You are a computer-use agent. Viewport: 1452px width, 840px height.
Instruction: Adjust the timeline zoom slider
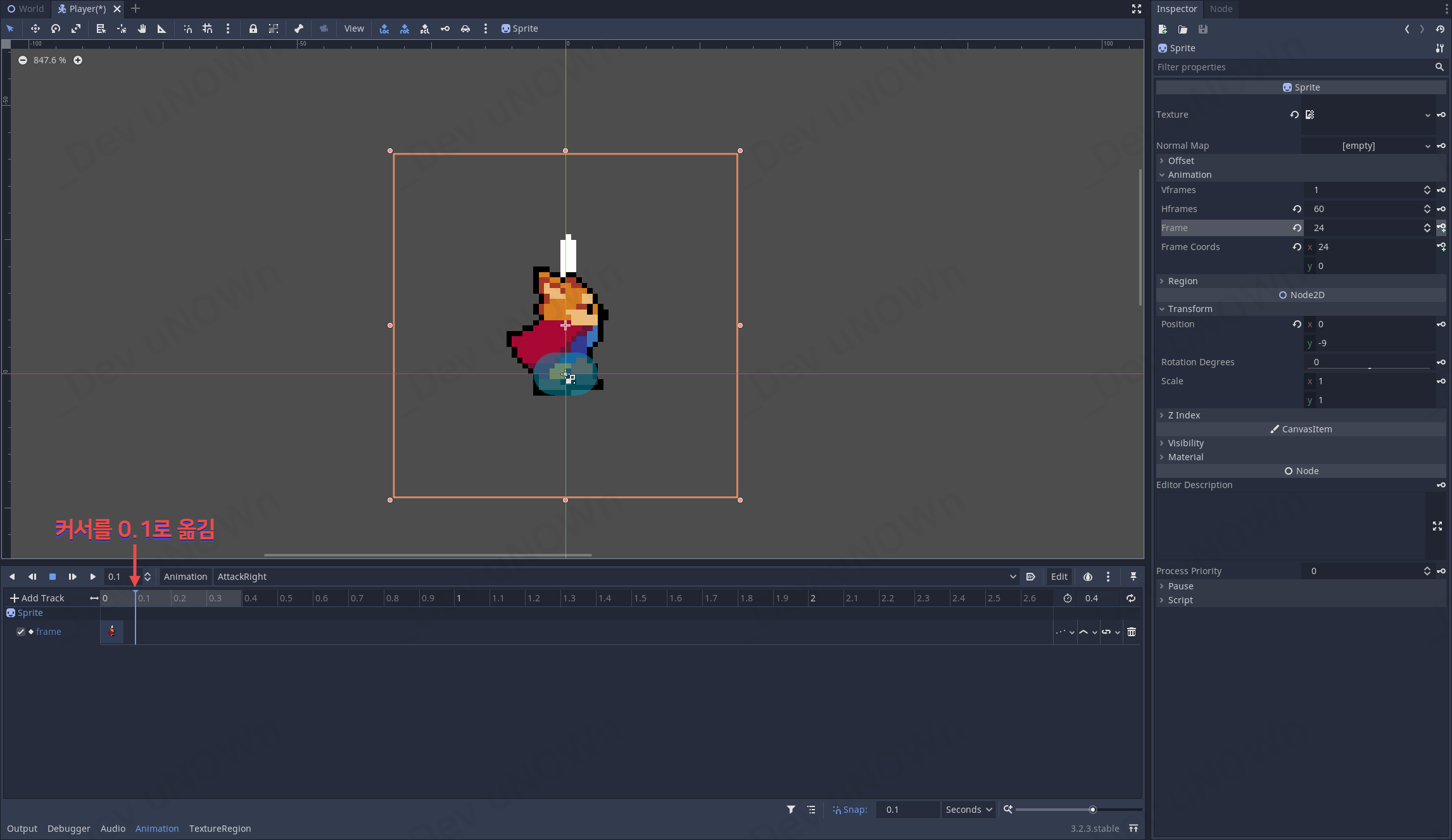pyautogui.click(x=1092, y=810)
